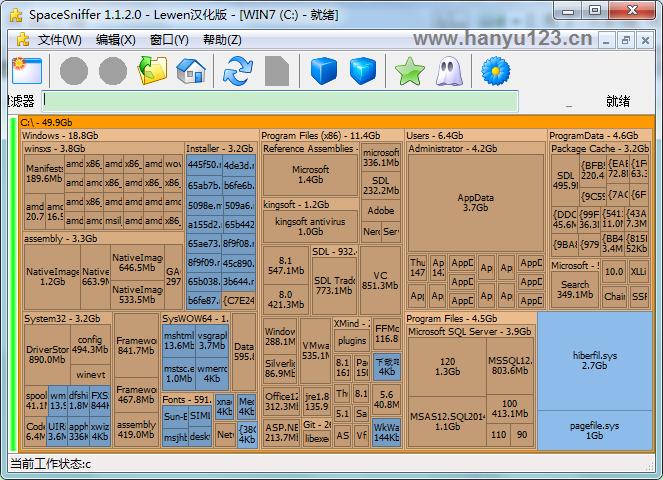Click the Go Home house icon
Image resolution: width=663 pixels, height=480 pixels.
click(190, 71)
